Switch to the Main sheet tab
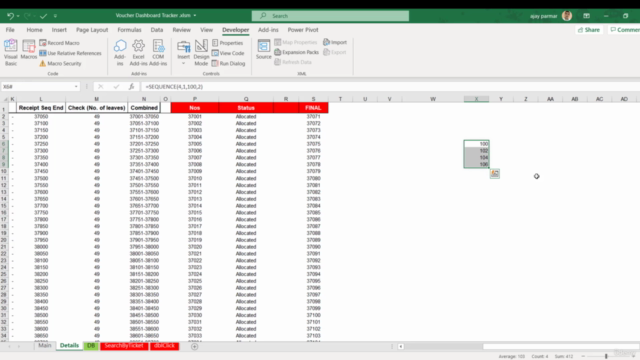 point(45,345)
